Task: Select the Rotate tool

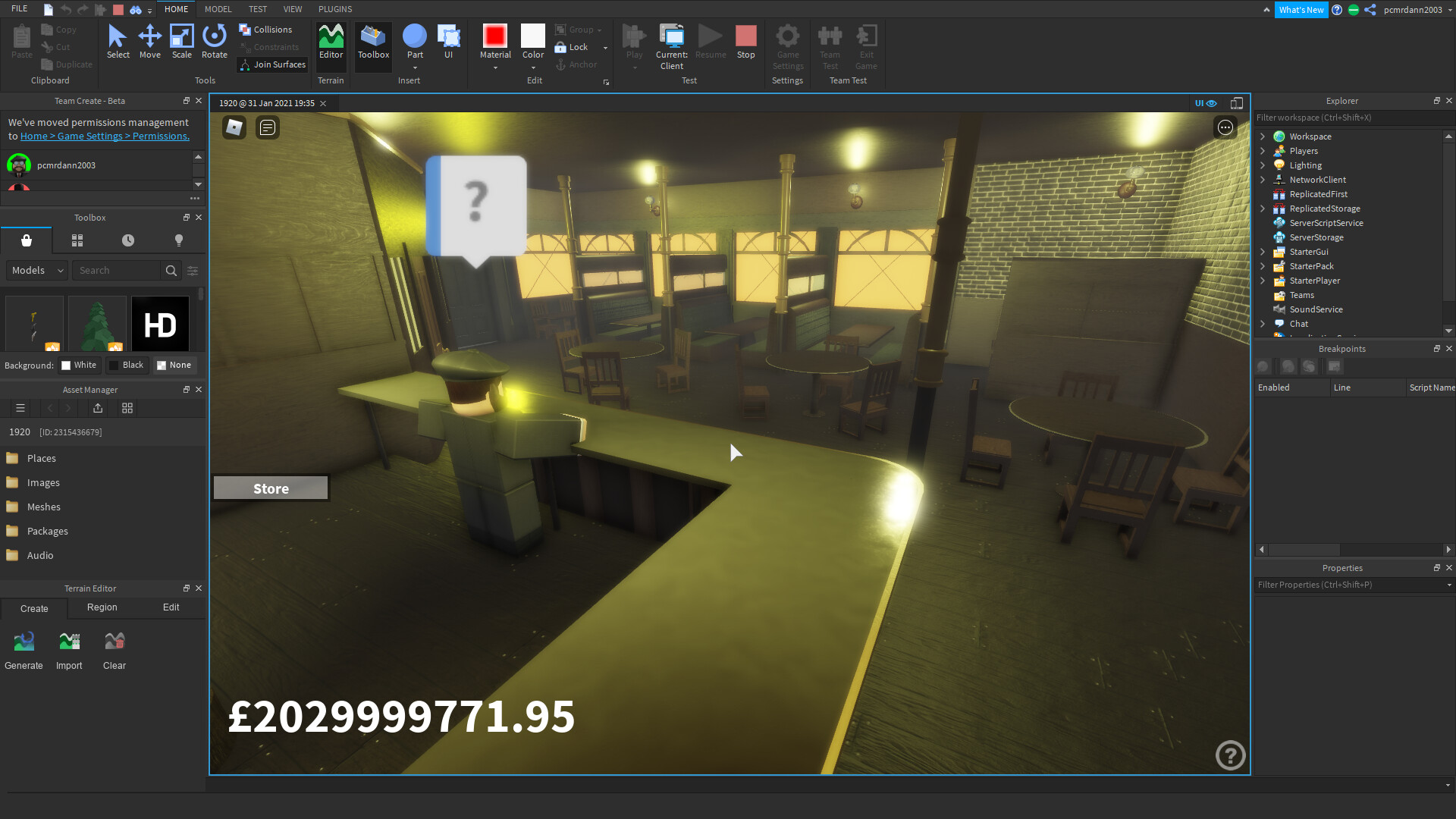Action: [214, 41]
